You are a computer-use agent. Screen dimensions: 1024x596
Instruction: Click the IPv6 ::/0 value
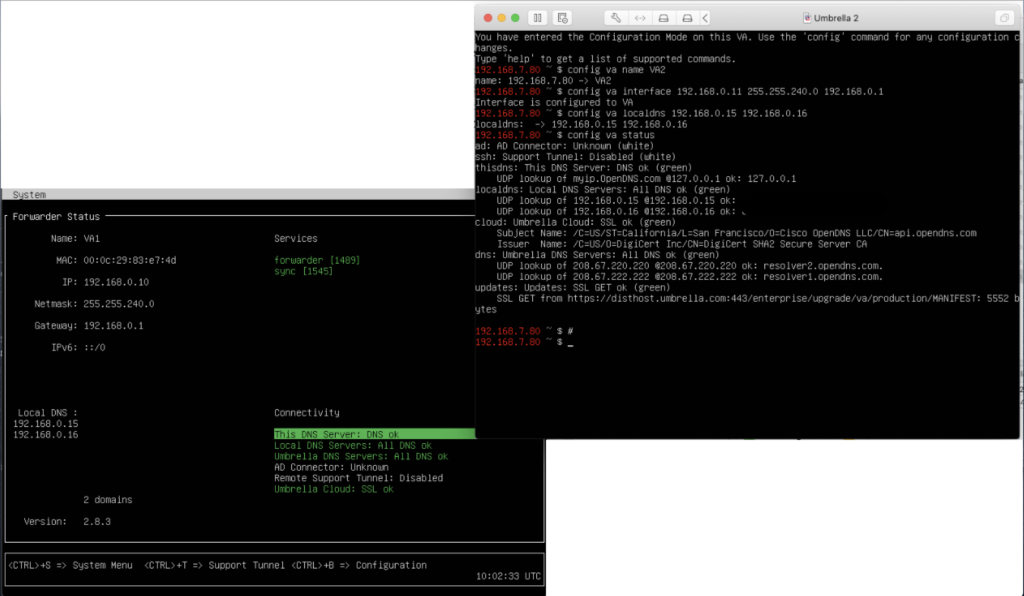(x=94, y=347)
